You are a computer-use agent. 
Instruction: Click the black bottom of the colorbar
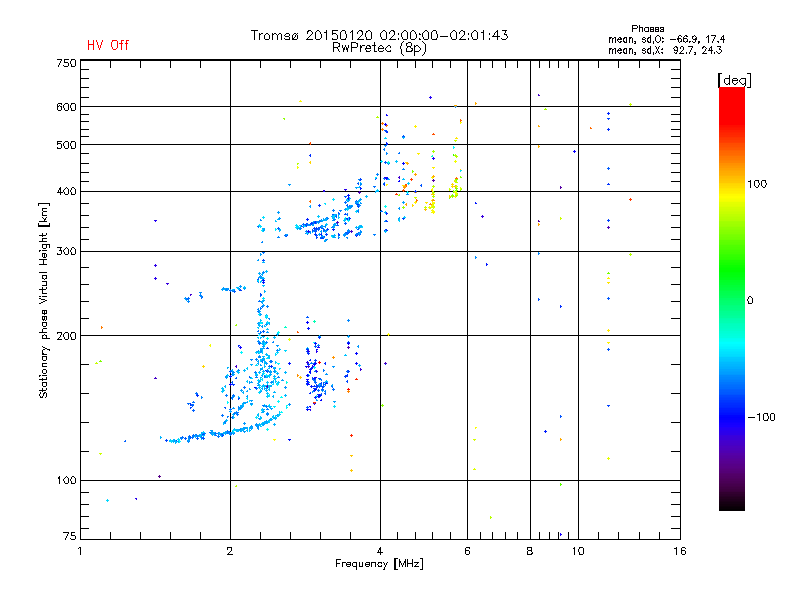[732, 503]
